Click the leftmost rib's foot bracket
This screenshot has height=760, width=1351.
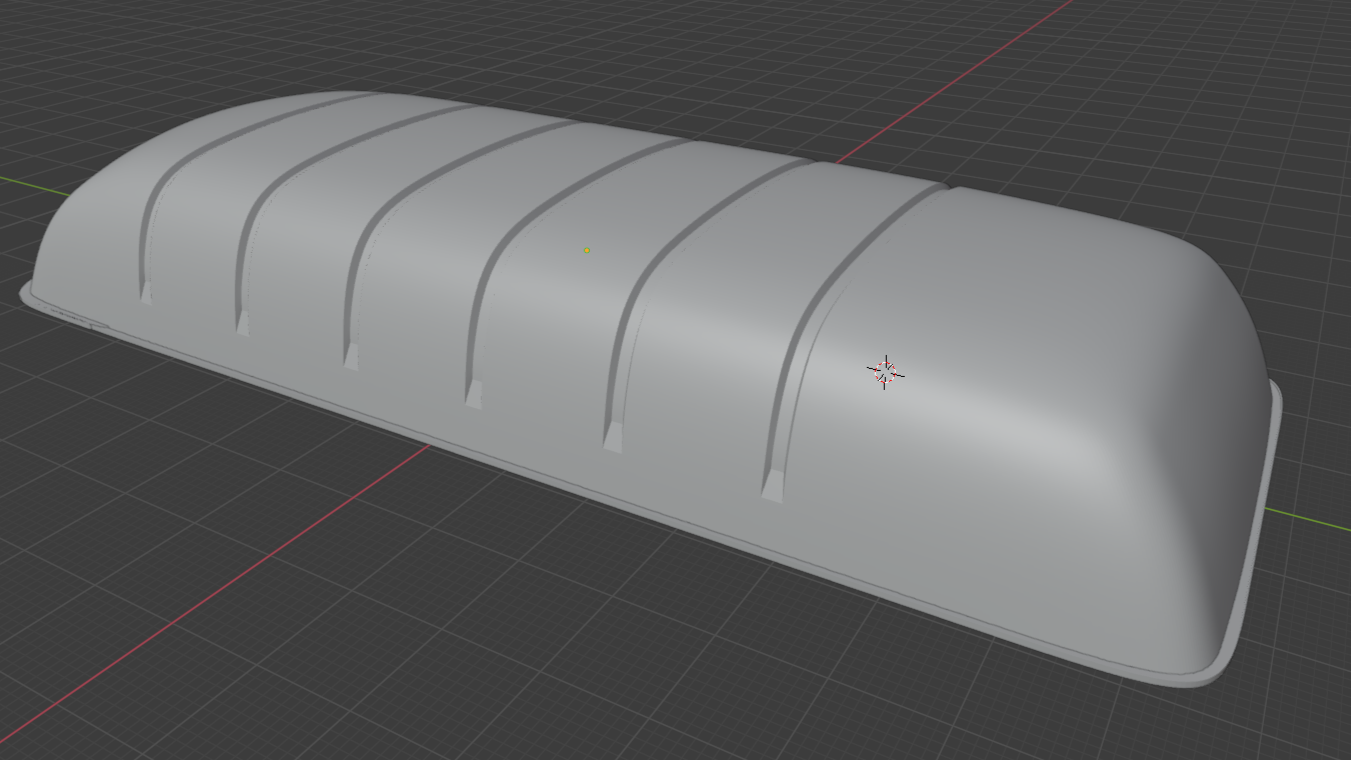(x=146, y=293)
